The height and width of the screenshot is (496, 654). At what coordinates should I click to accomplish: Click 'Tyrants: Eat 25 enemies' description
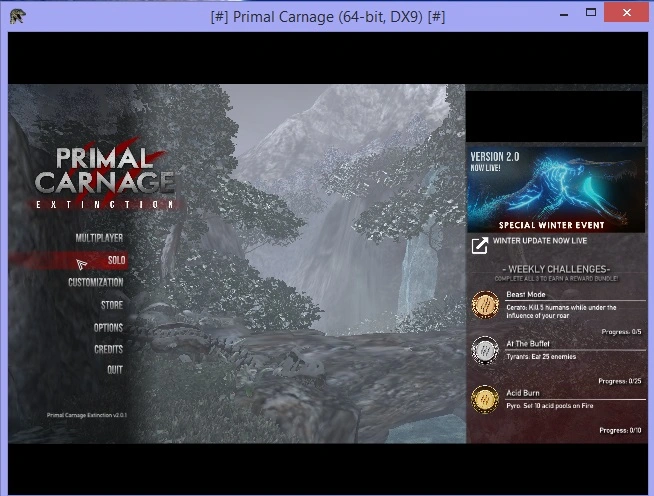(541, 357)
